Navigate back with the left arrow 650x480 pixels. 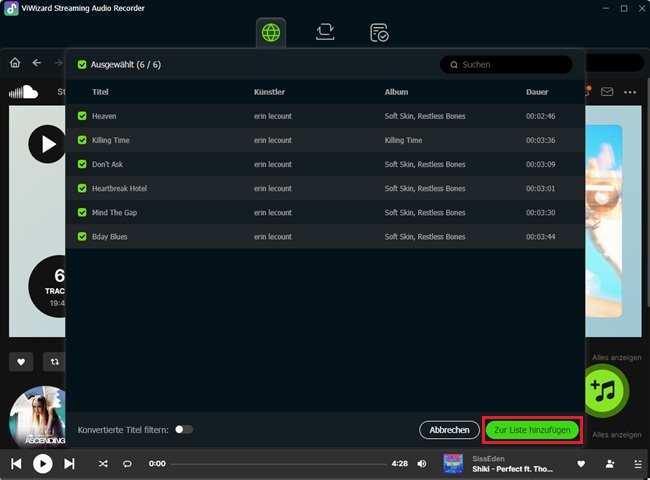pyautogui.click(x=37, y=63)
